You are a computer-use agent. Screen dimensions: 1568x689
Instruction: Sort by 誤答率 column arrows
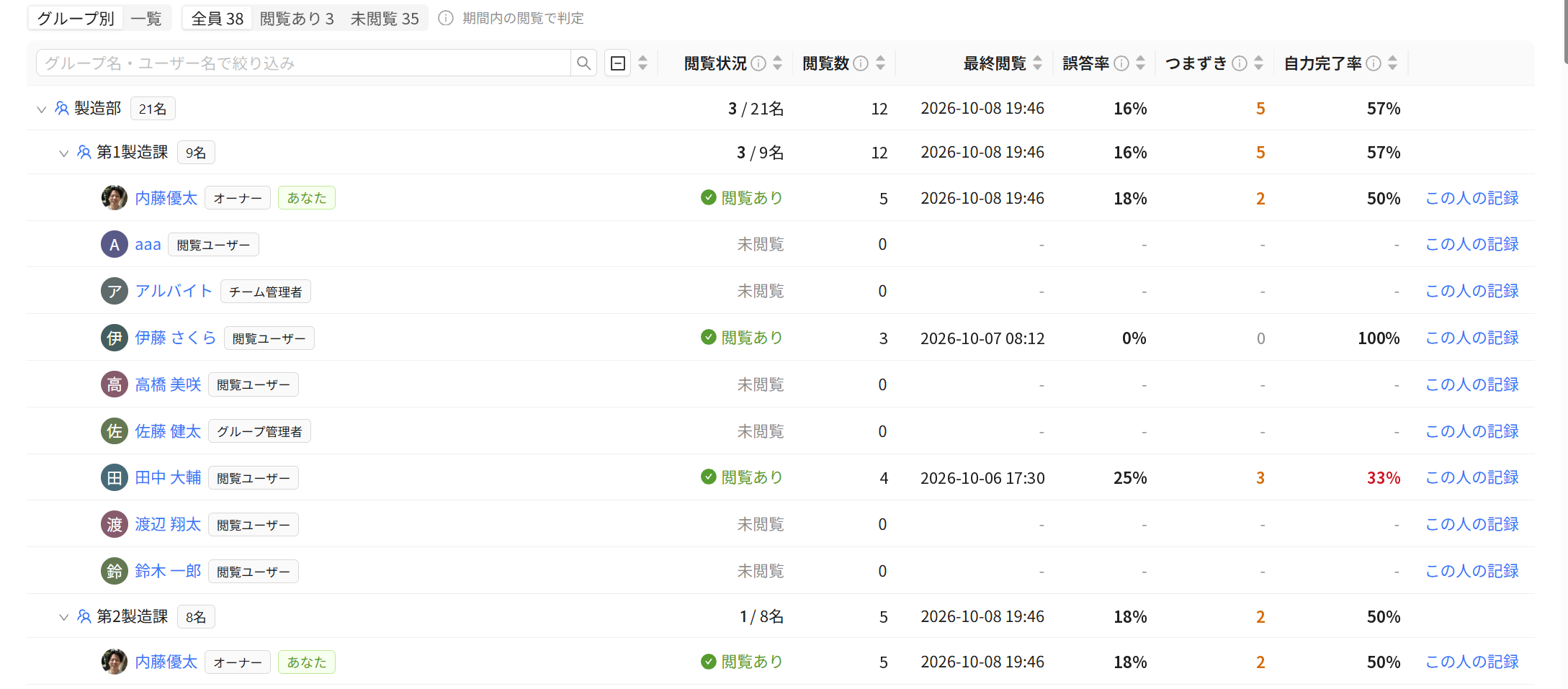(1140, 63)
